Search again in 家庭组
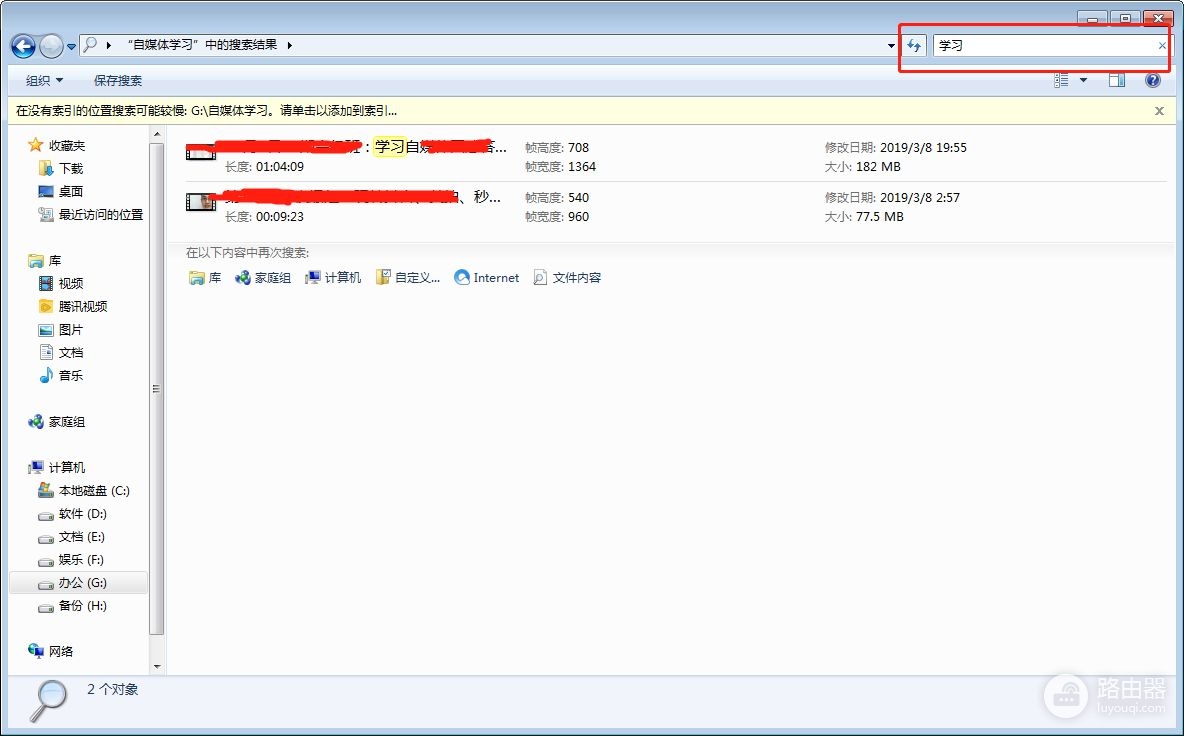 pos(263,278)
